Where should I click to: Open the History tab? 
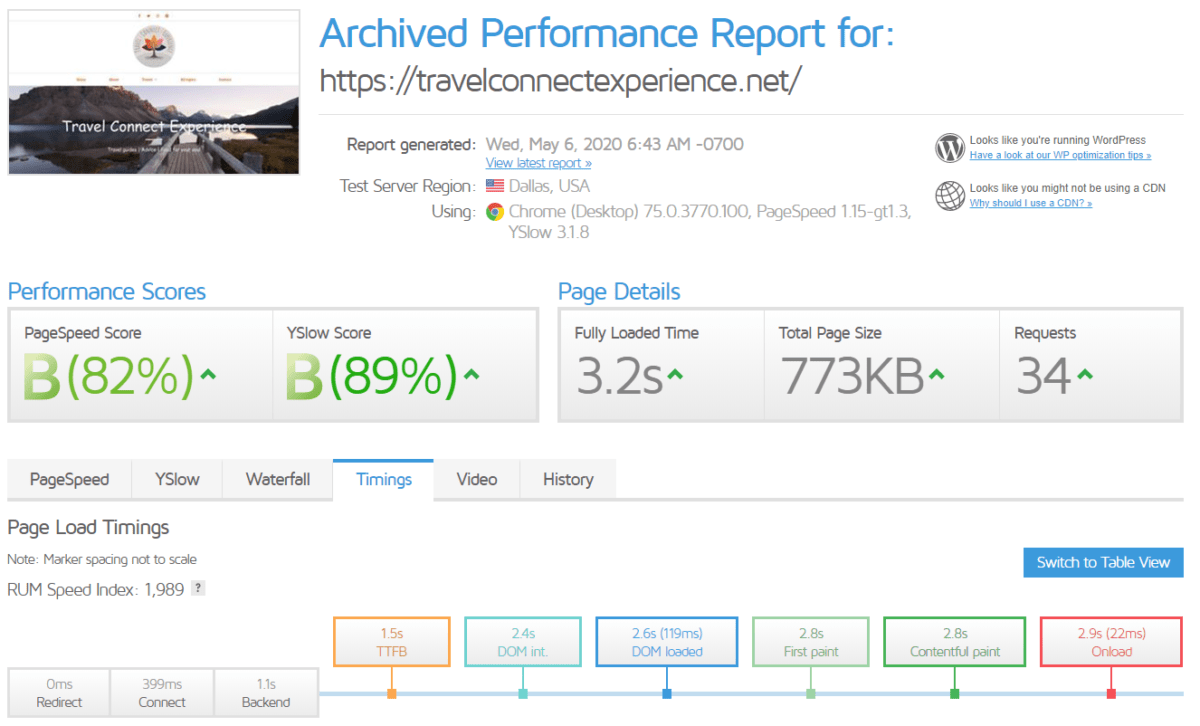coord(568,479)
